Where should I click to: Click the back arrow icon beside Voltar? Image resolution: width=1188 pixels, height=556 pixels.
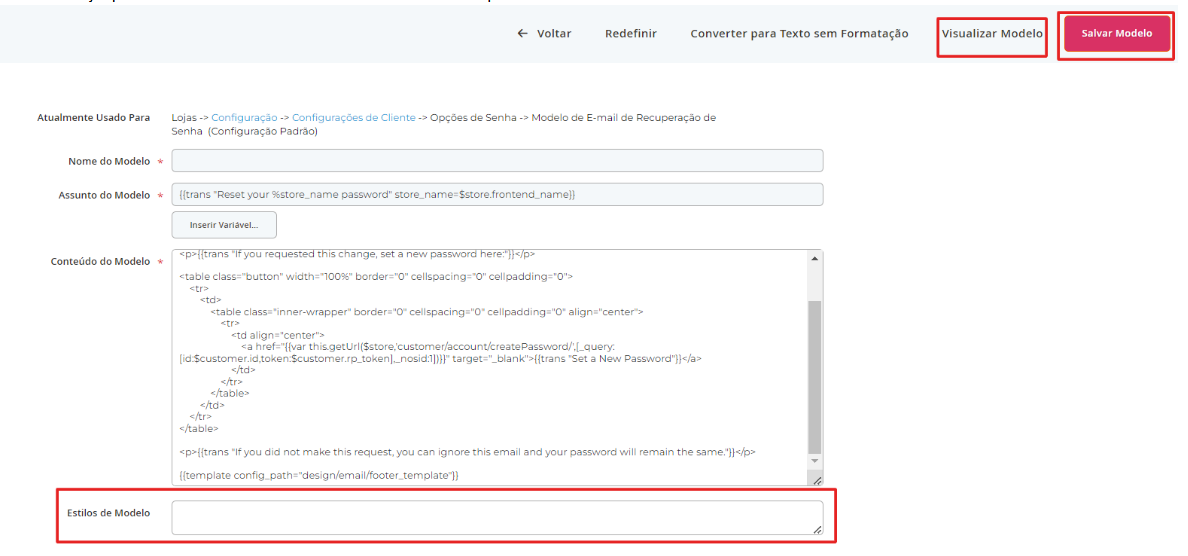coord(522,34)
